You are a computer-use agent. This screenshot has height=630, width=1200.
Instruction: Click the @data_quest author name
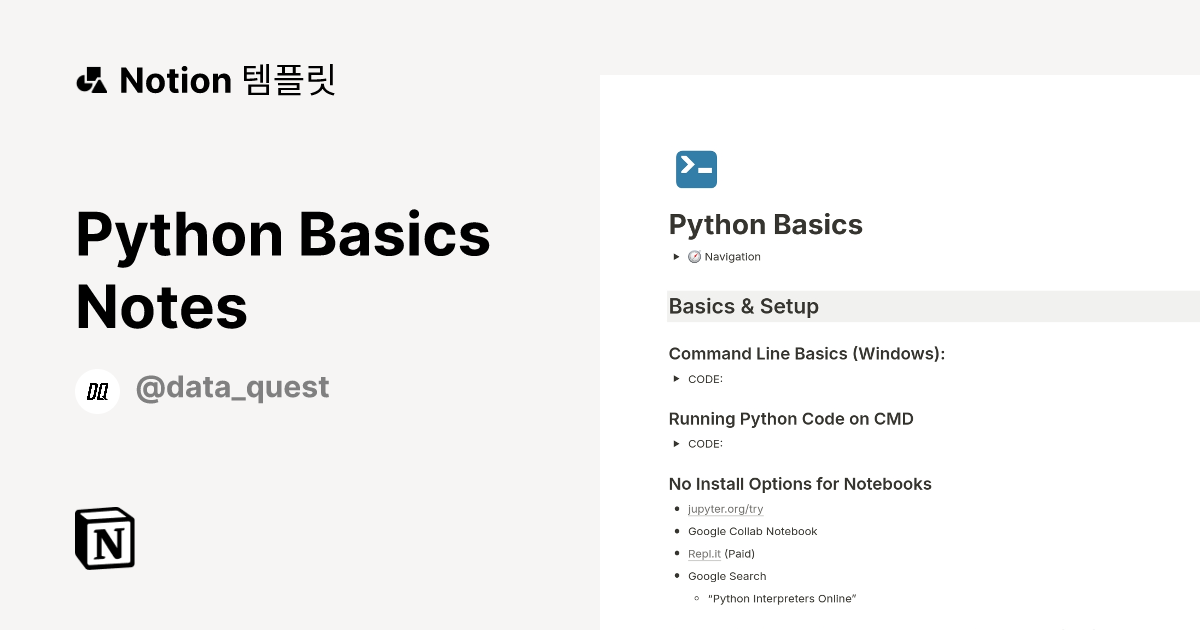[x=232, y=387]
